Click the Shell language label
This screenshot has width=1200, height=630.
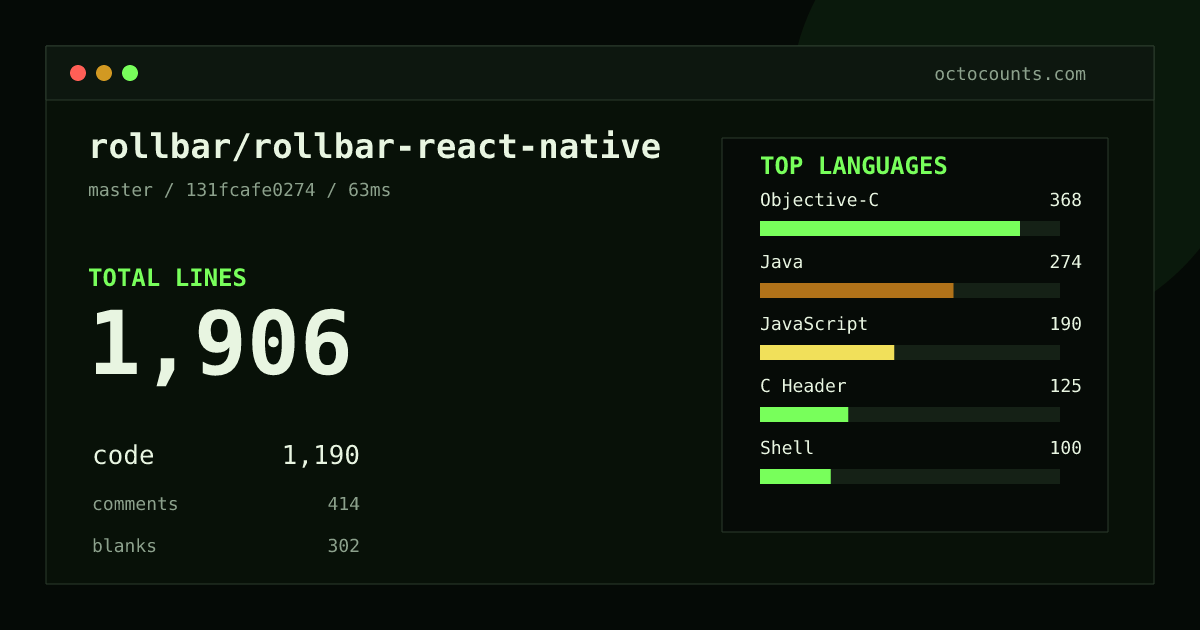[x=787, y=448]
